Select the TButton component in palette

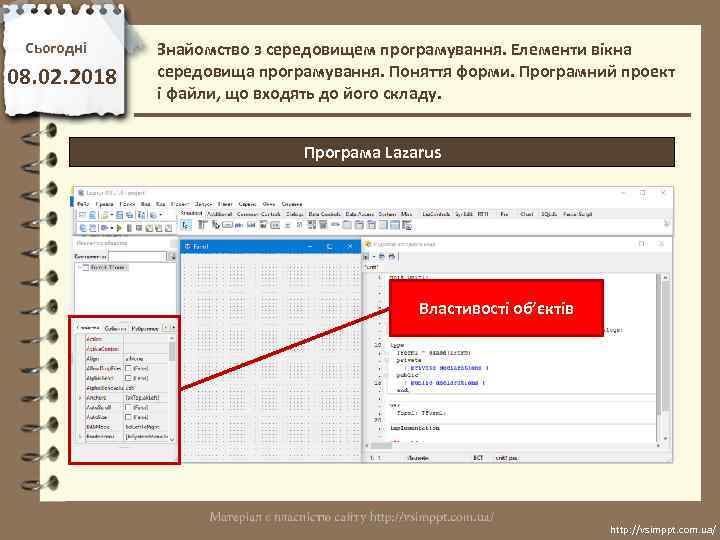tap(227, 225)
